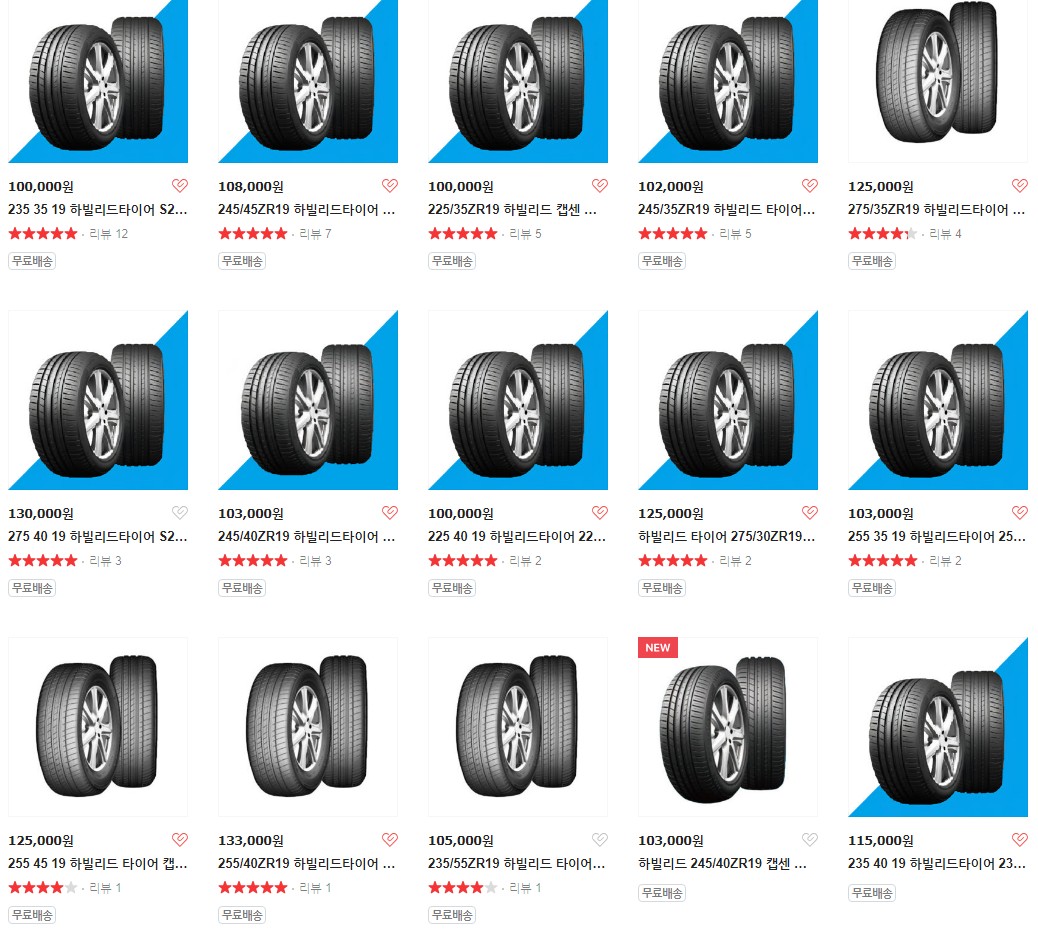1038x942 pixels.
Task: Click 무료배송 badge under 275 40 19 tire
Action: (x=32, y=588)
